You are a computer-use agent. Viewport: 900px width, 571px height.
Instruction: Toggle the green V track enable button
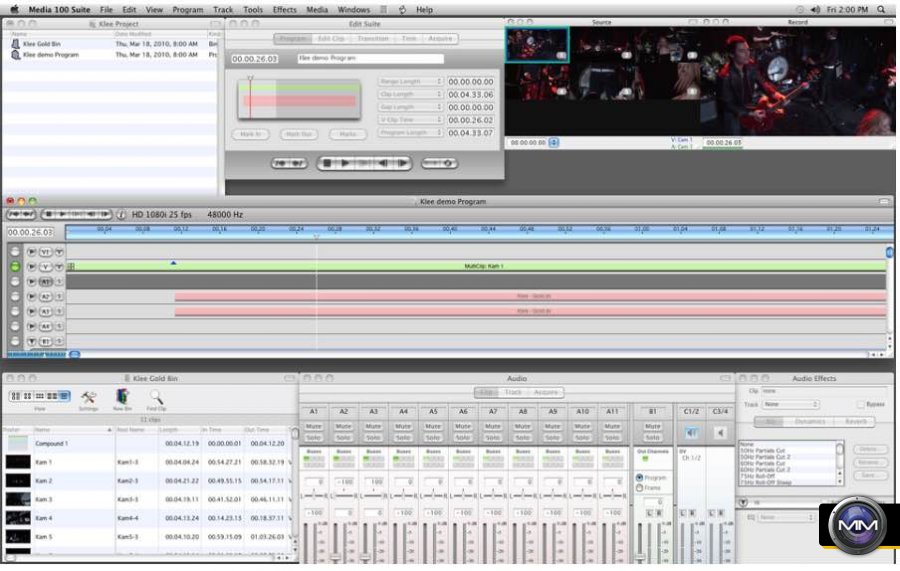pos(15,266)
